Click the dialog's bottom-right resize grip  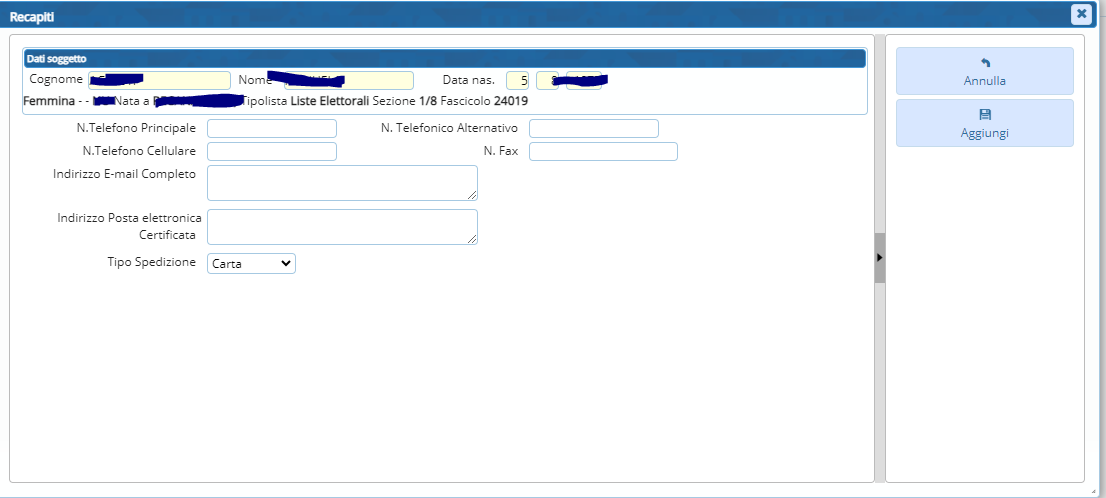(x=1098, y=491)
